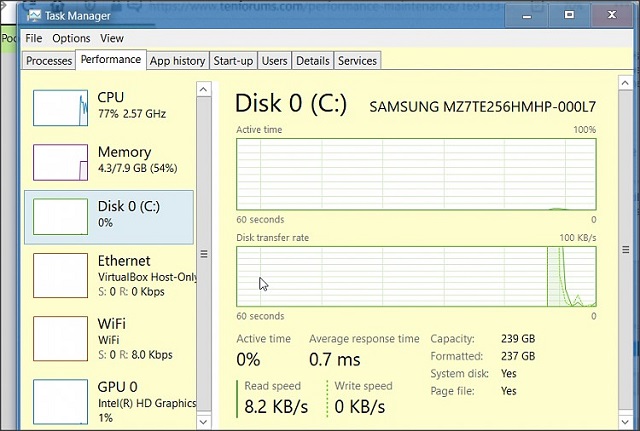Image resolution: width=640 pixels, height=431 pixels.
Task: Open the View menu
Action: (112, 38)
